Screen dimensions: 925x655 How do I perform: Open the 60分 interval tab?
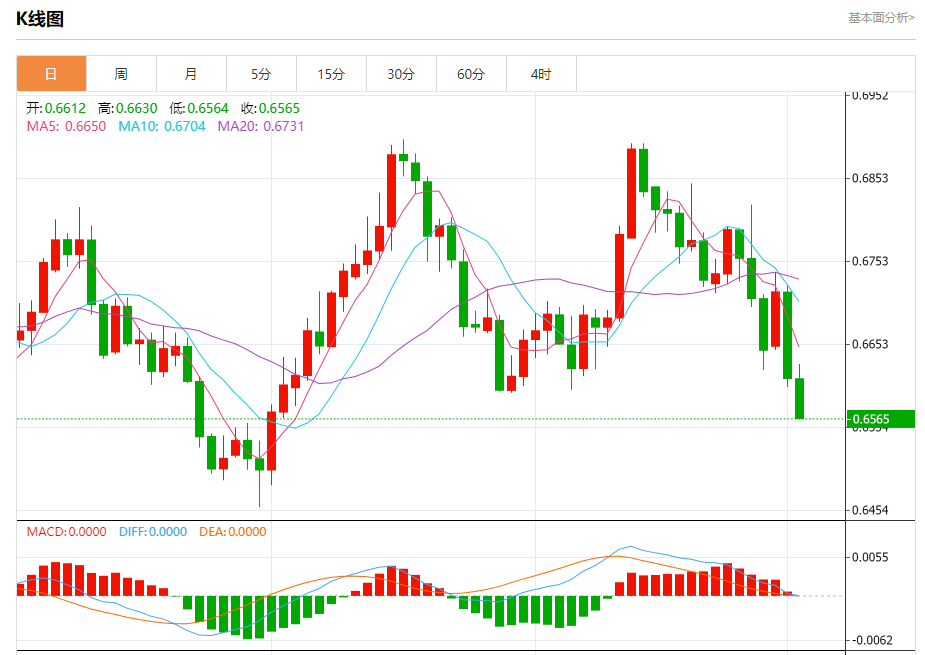pyautogui.click(x=471, y=74)
